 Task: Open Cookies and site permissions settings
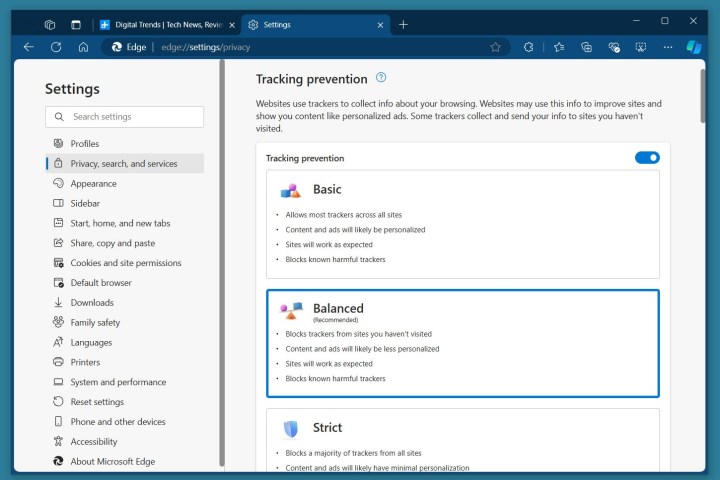point(125,263)
